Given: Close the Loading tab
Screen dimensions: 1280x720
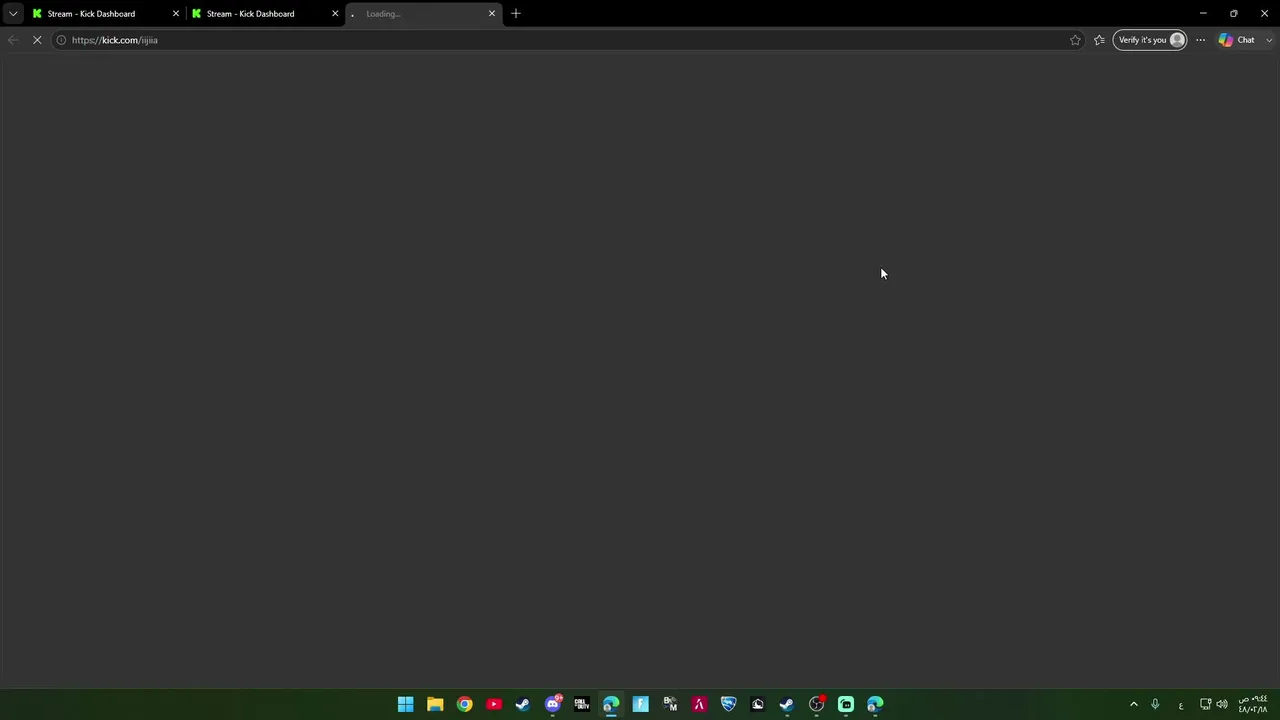Looking at the screenshot, I should pyautogui.click(x=492, y=14).
